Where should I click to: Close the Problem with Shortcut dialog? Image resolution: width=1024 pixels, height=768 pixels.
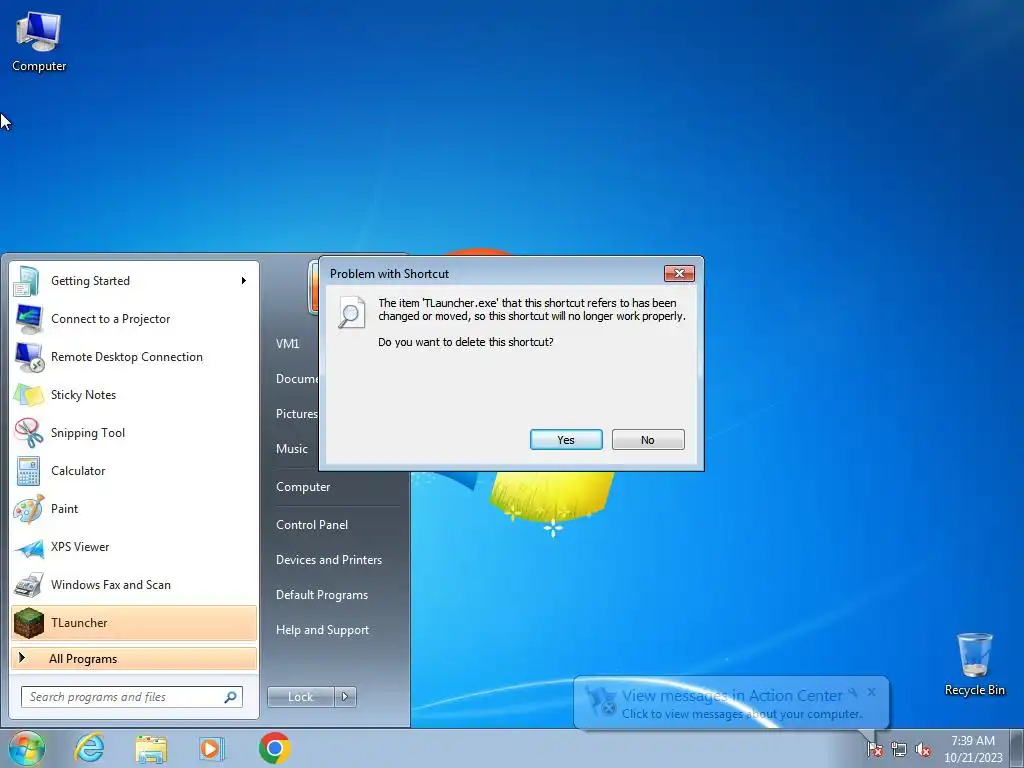679,274
